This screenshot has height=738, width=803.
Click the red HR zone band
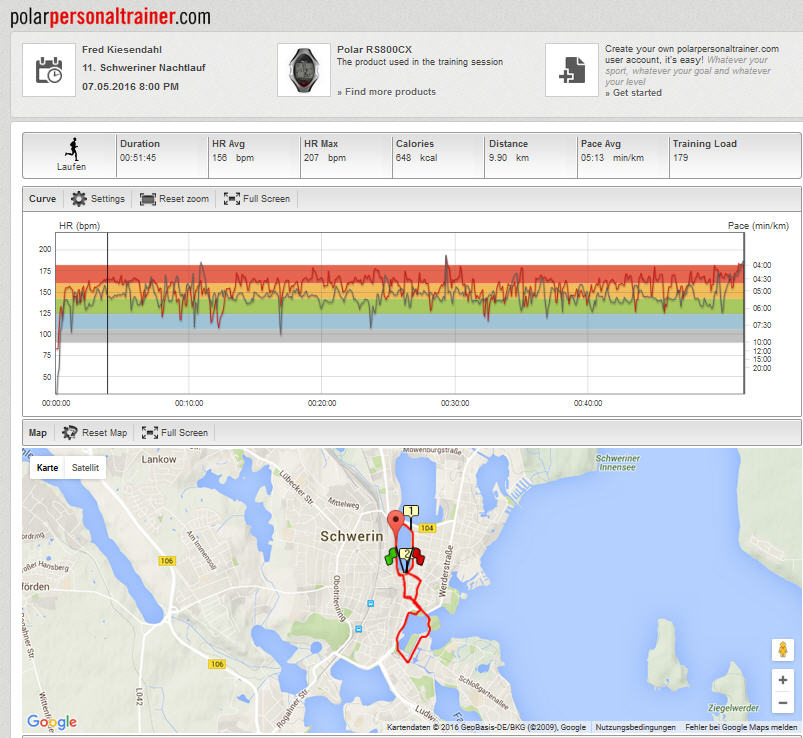click(x=399, y=273)
